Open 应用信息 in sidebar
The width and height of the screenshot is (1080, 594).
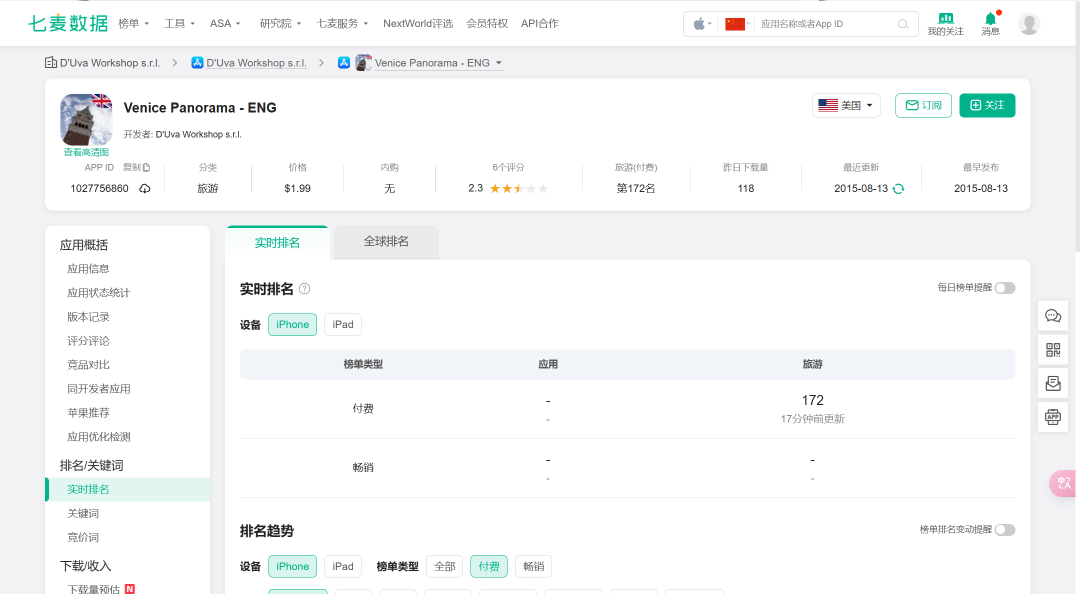click(88, 269)
